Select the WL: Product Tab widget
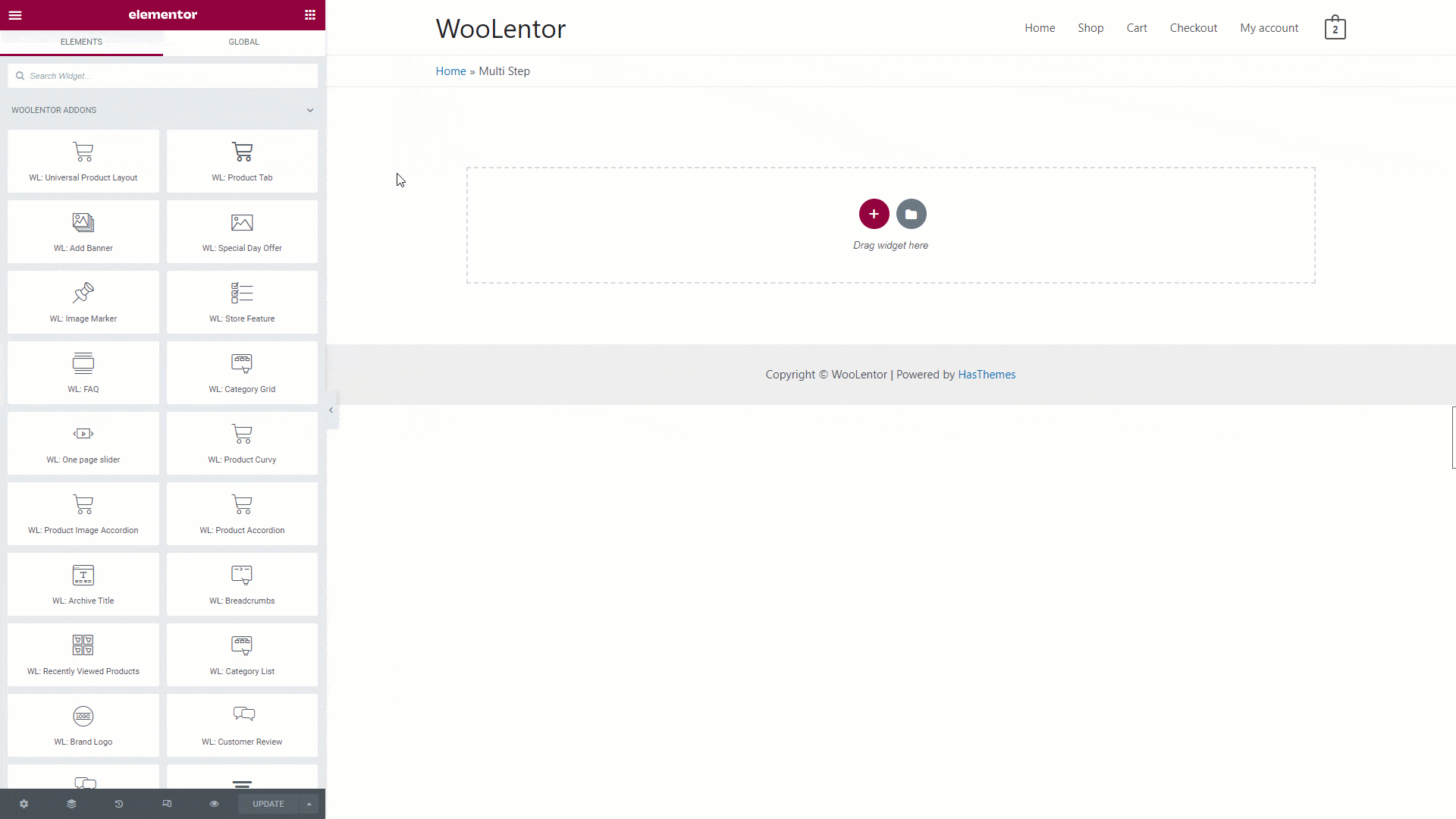This screenshot has height=819, width=1456. click(x=242, y=161)
